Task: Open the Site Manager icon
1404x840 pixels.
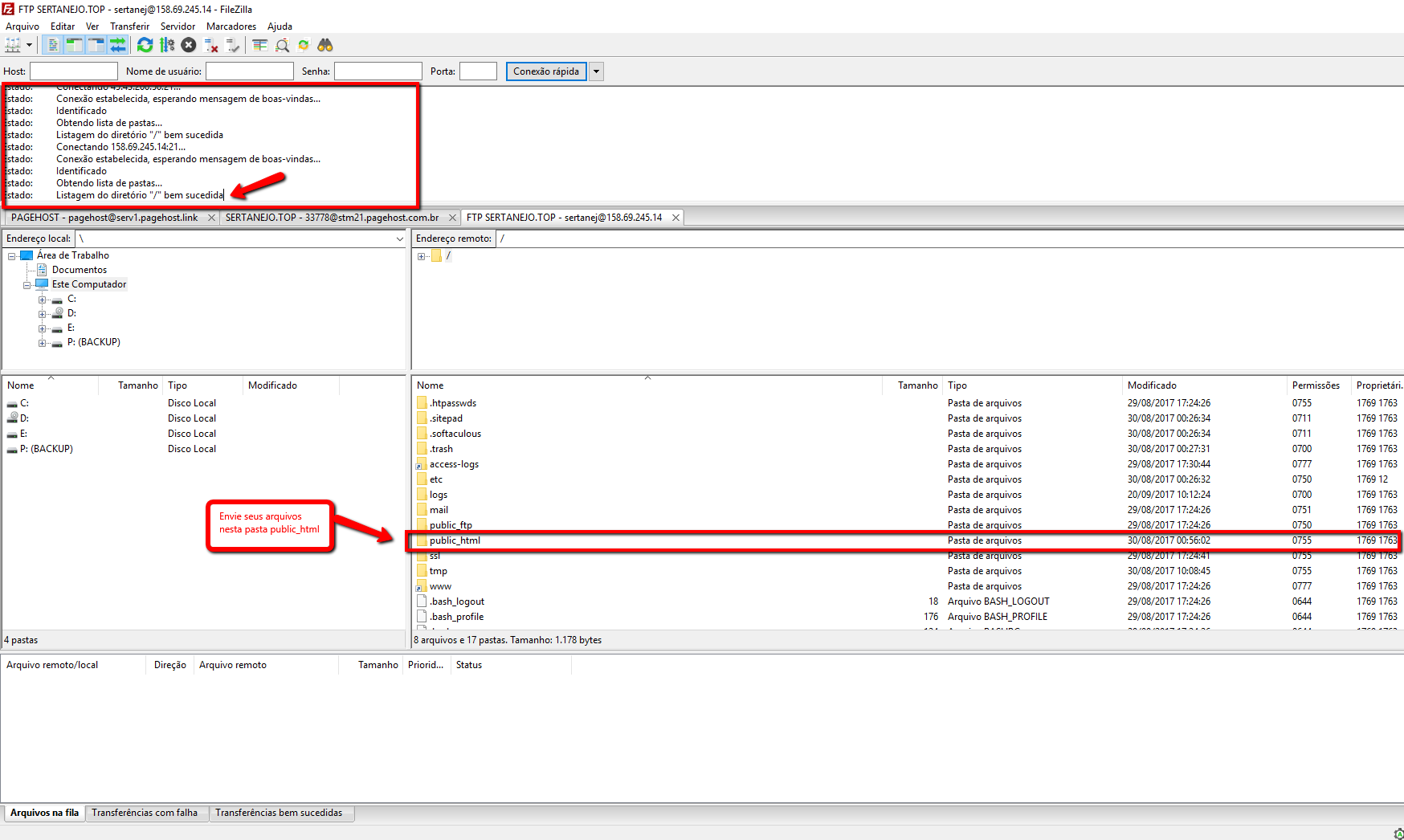Action: 13,45
